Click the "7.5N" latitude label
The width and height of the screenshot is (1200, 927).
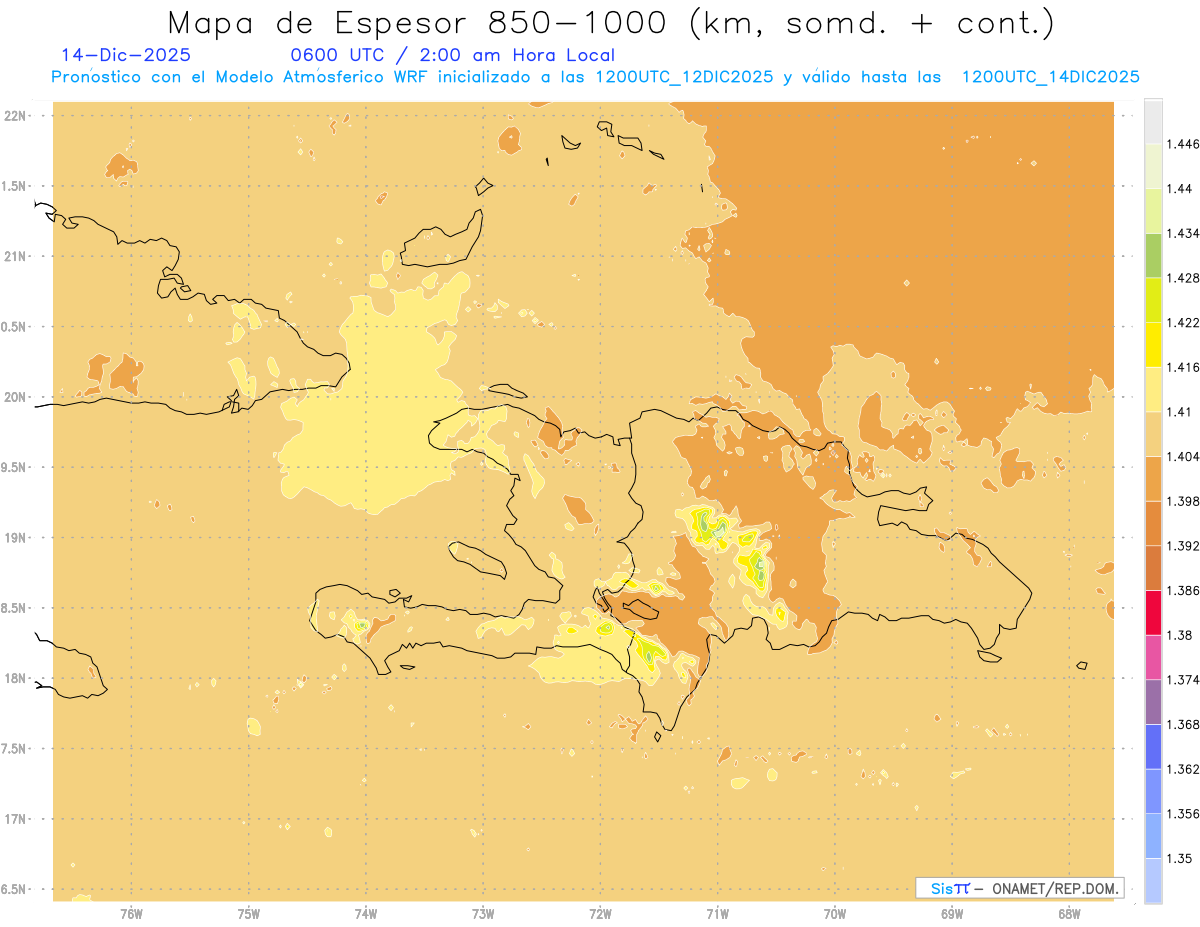pos(14,749)
